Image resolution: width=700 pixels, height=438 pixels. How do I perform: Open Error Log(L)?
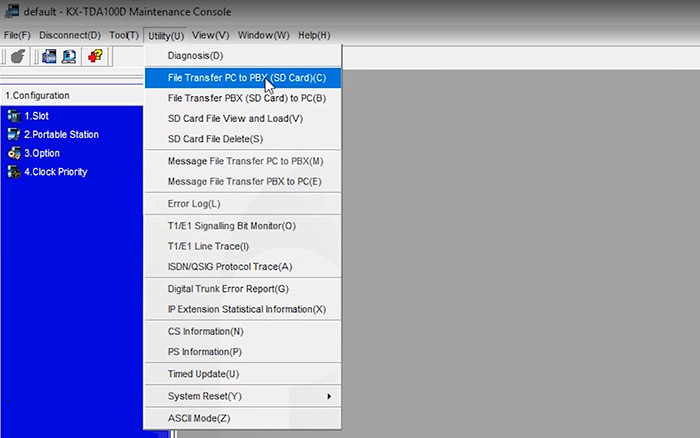[x=243, y=204]
